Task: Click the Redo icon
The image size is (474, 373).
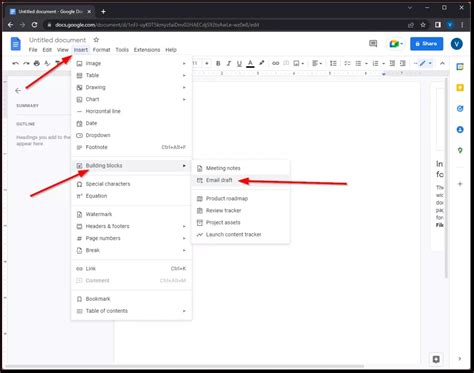Action: tap(26, 63)
